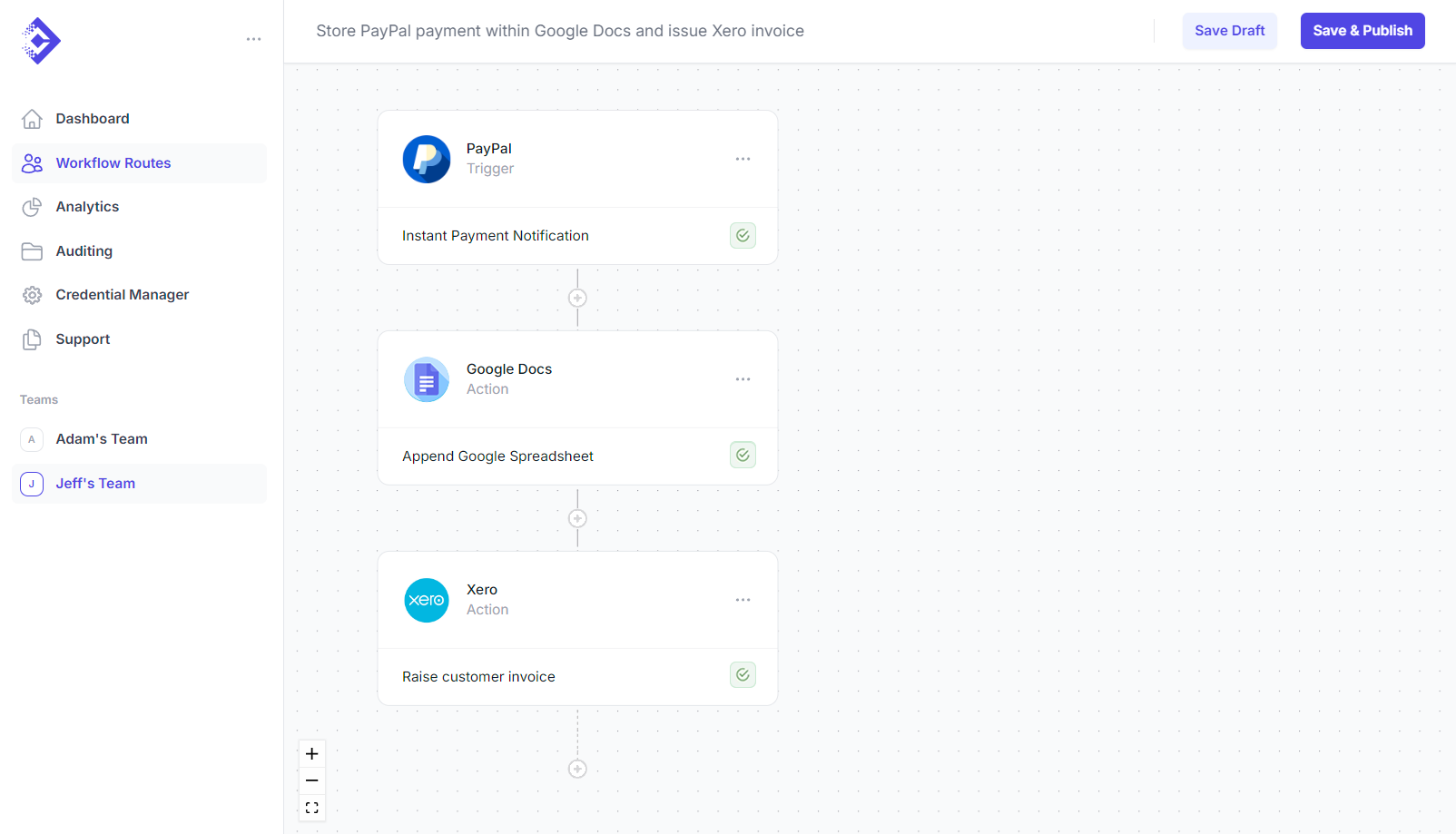This screenshot has width=1456, height=834.
Task: Select the Analytics sidebar icon
Action: coord(32,207)
